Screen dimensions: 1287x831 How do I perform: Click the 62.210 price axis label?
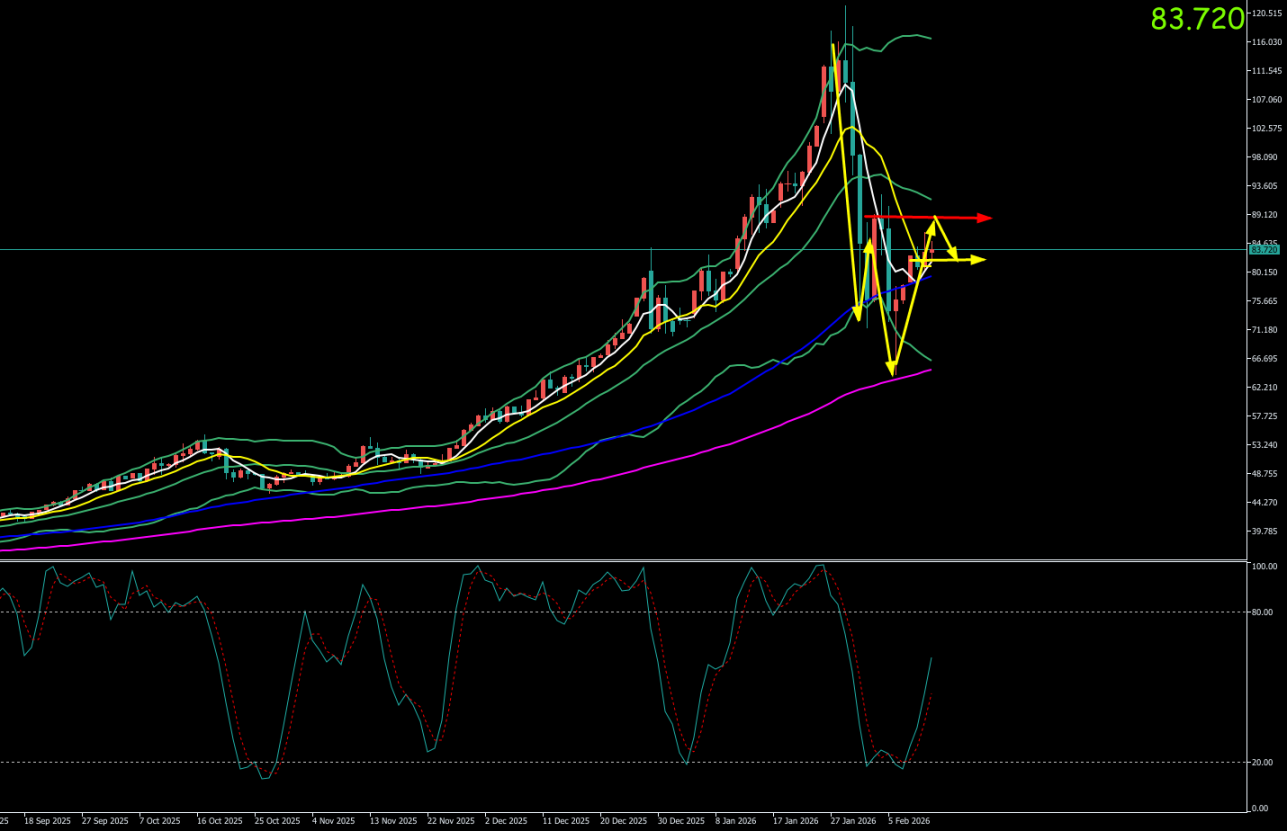tap(1266, 387)
